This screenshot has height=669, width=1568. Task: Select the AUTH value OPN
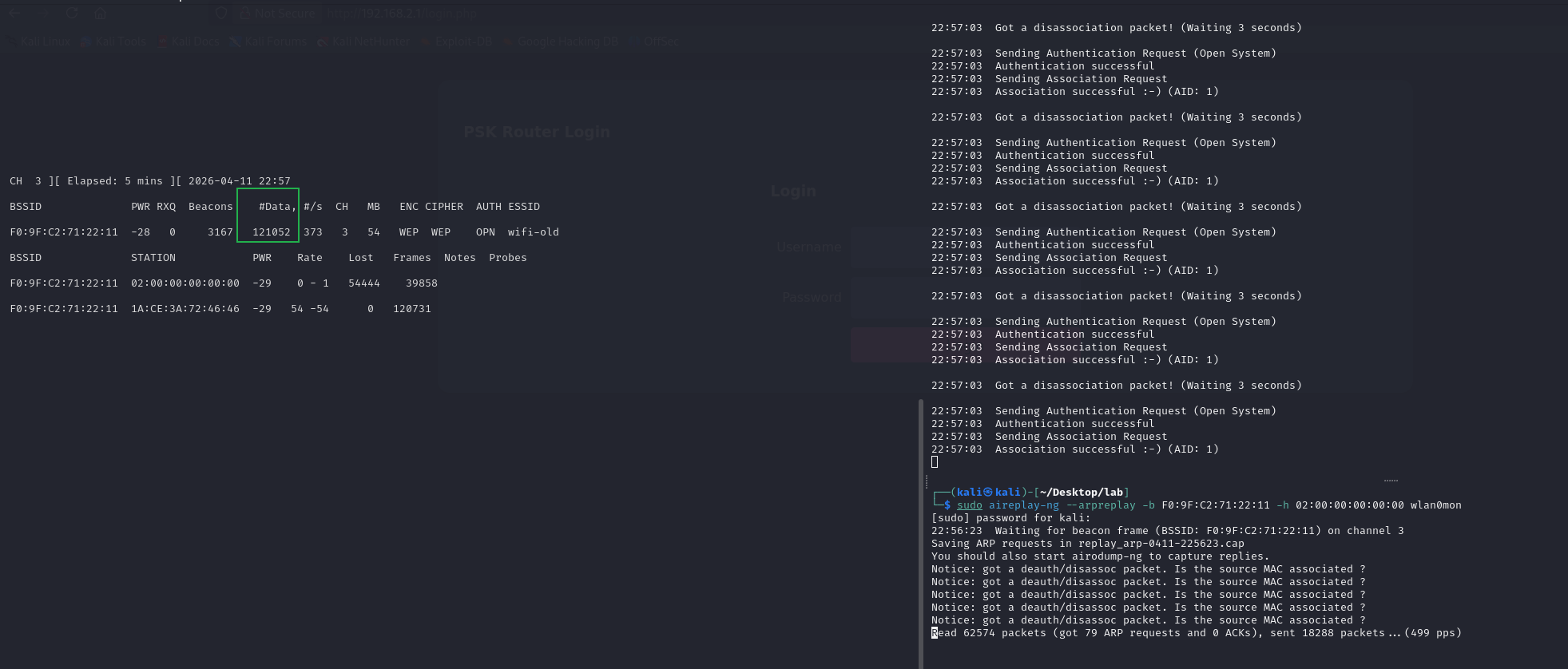tap(486, 232)
